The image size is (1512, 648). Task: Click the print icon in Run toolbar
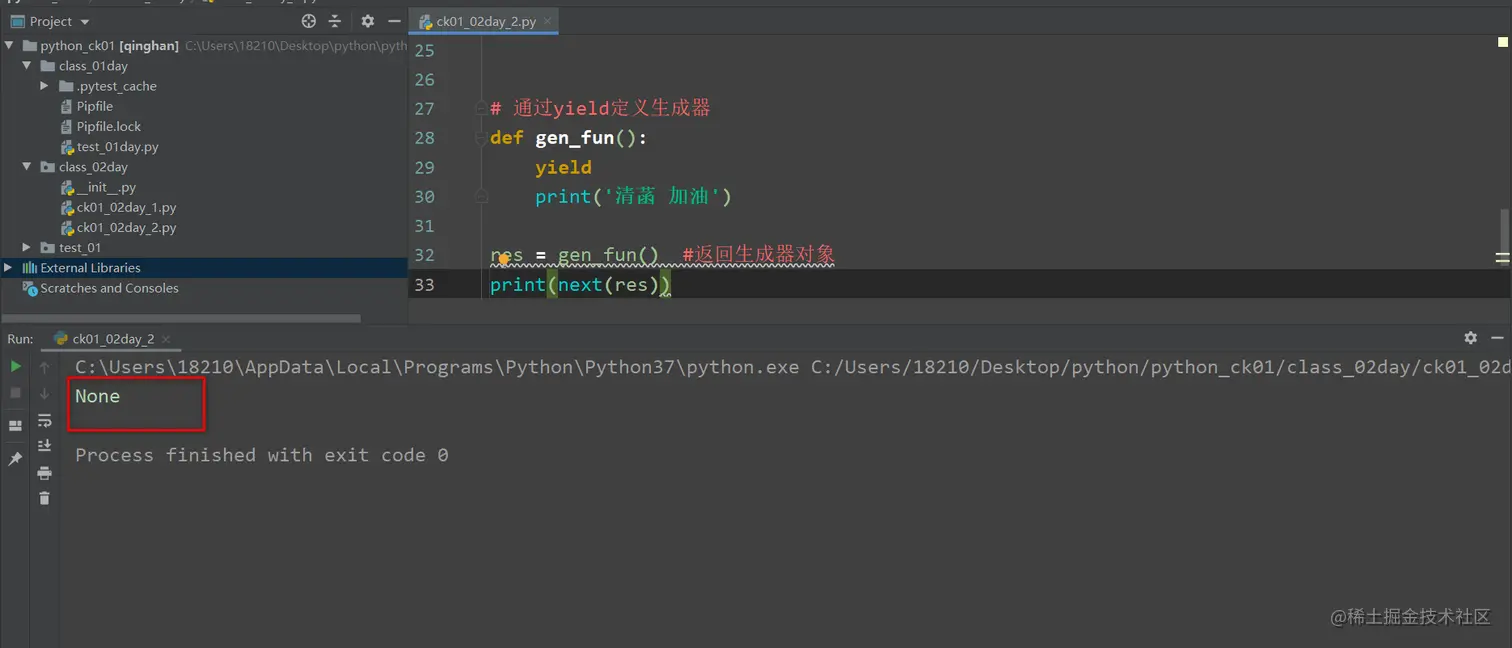44,472
